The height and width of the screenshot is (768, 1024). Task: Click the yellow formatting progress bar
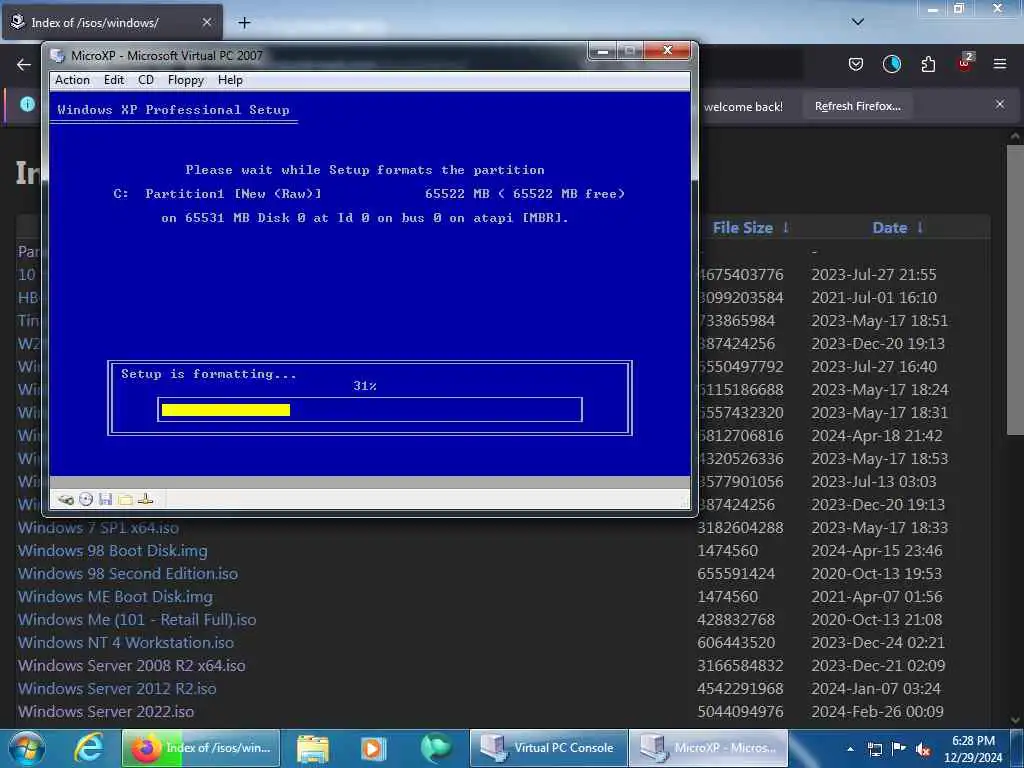226,409
